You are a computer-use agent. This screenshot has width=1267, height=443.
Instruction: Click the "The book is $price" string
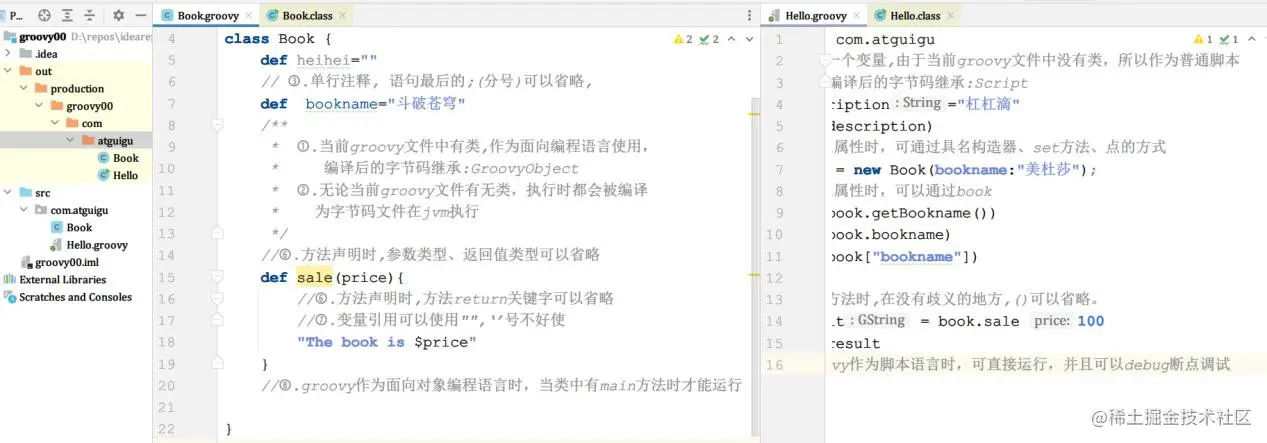click(x=387, y=342)
